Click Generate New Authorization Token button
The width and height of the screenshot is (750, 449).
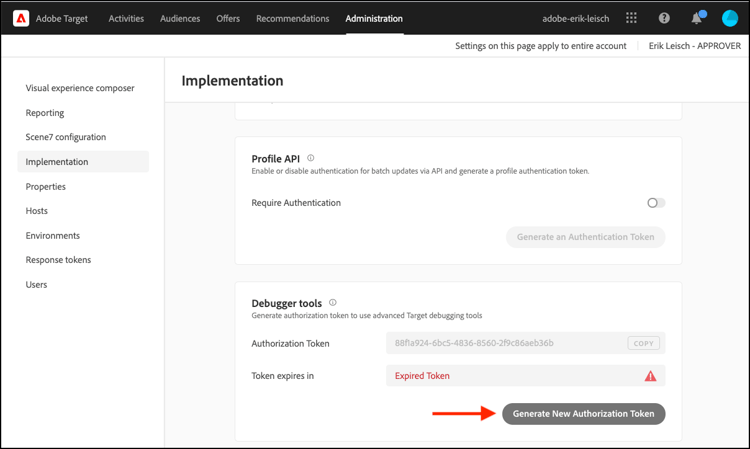[x=584, y=414]
